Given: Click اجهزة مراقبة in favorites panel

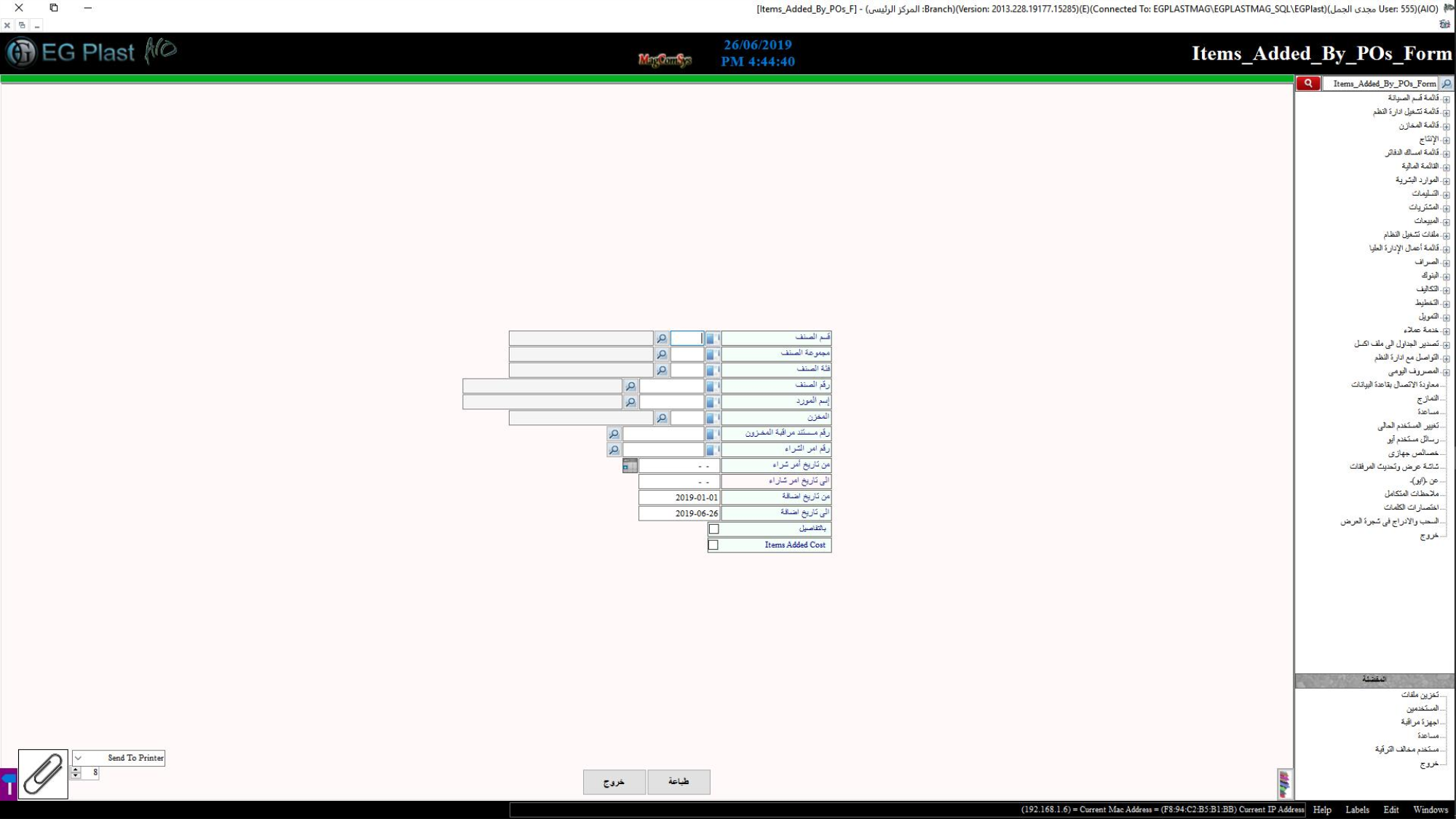Looking at the screenshot, I should (x=1420, y=722).
